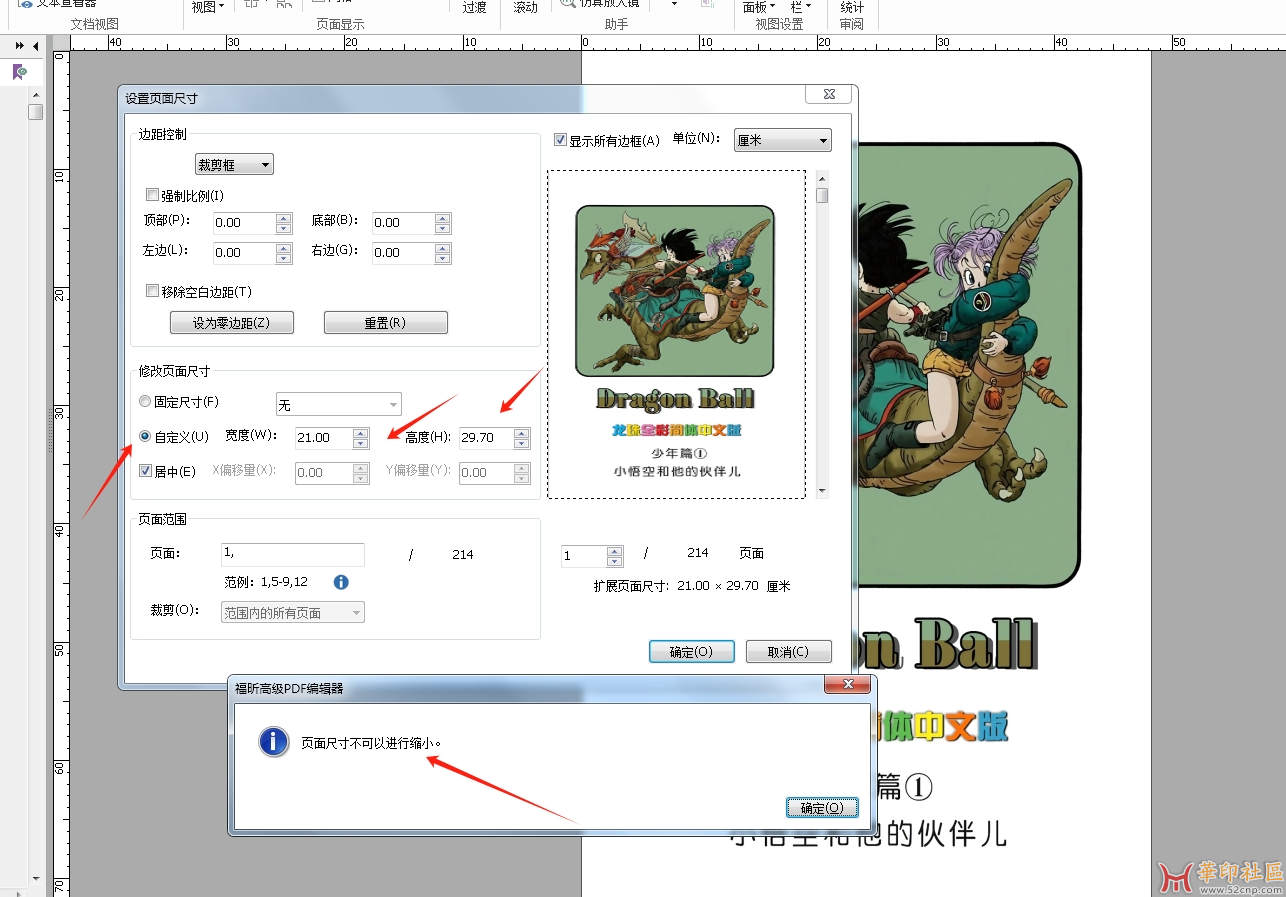Viewport: 1286px width, 897px height.
Task: Close the 福昕高级PDF编辑器 message box
Action: (848, 685)
